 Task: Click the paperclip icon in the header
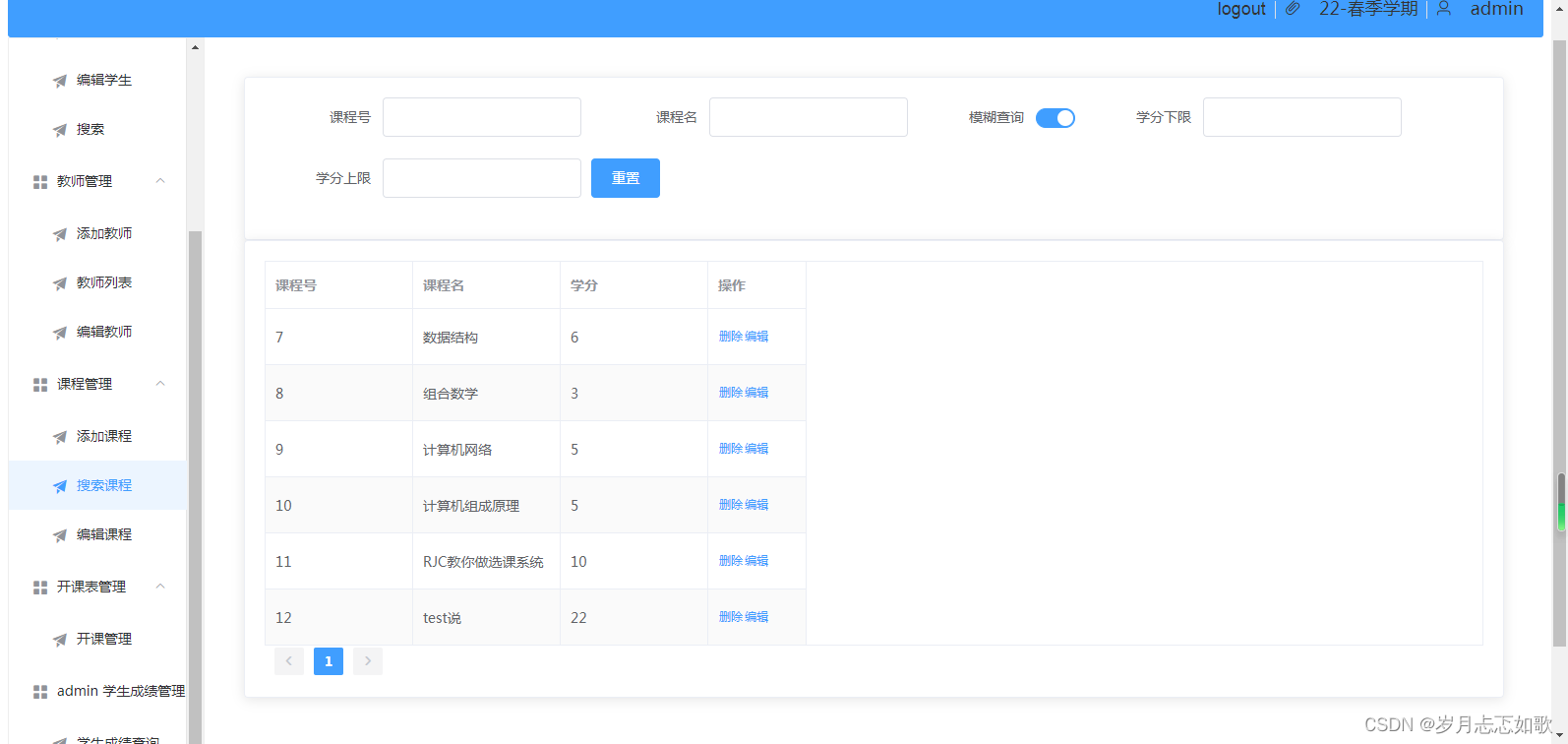tap(1293, 9)
